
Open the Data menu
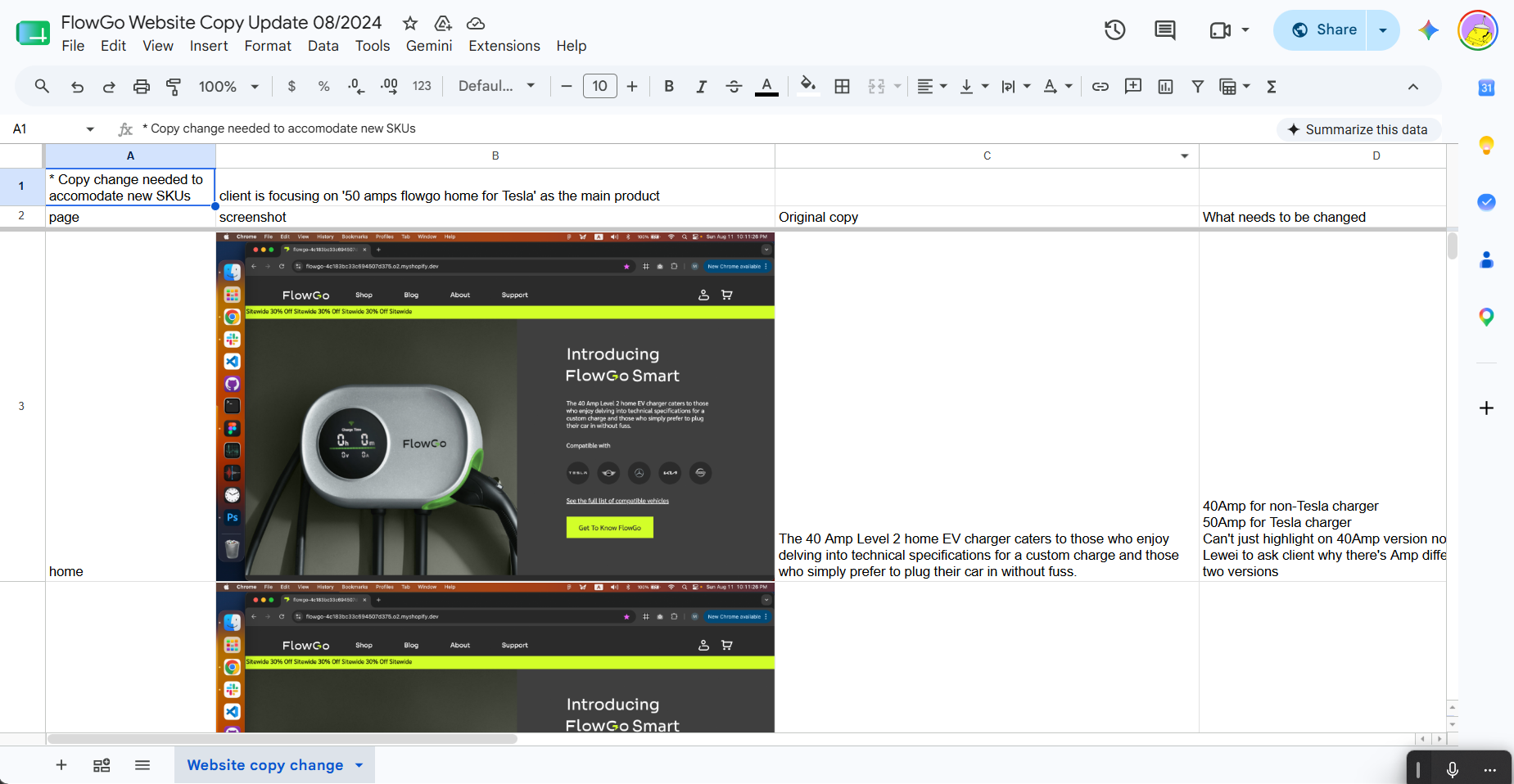[x=323, y=46]
